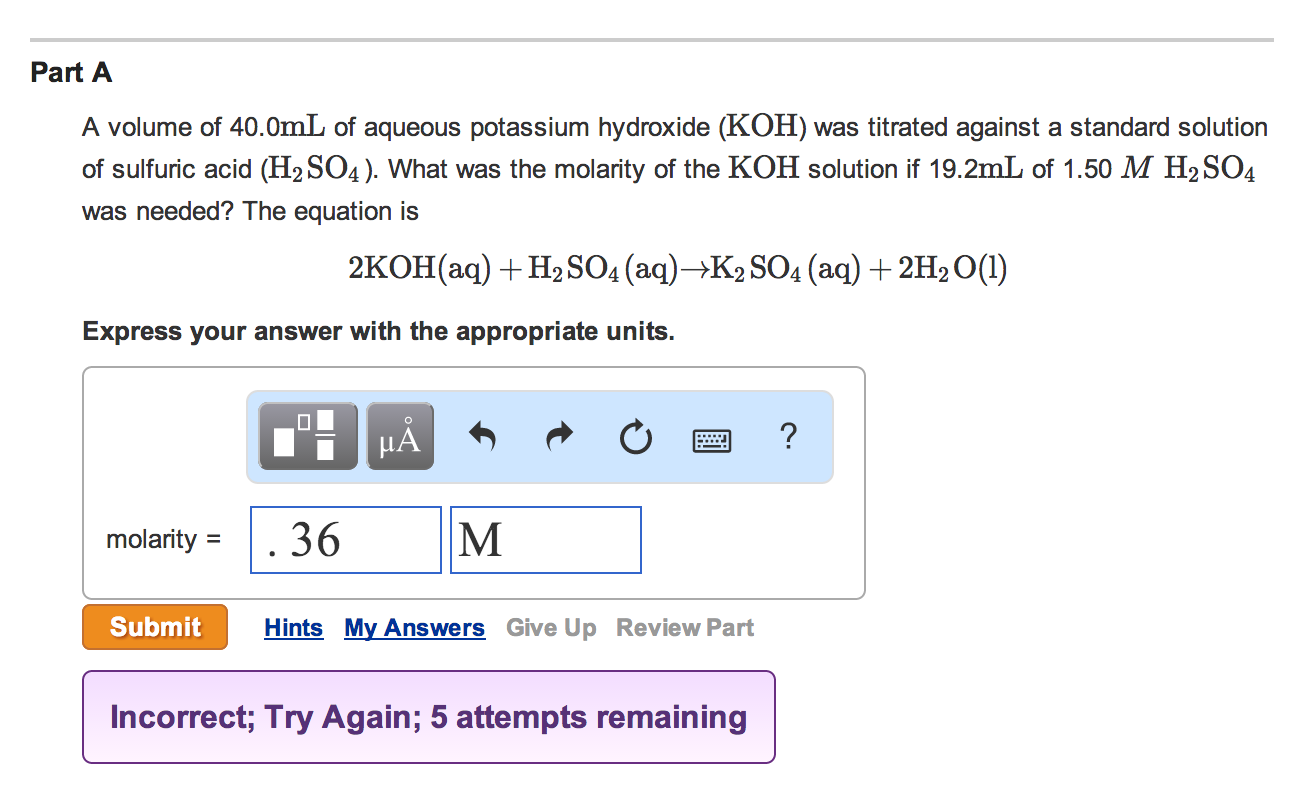The image size is (1294, 810).
Task: Click the balanced chemical equation
Action: click(x=678, y=268)
